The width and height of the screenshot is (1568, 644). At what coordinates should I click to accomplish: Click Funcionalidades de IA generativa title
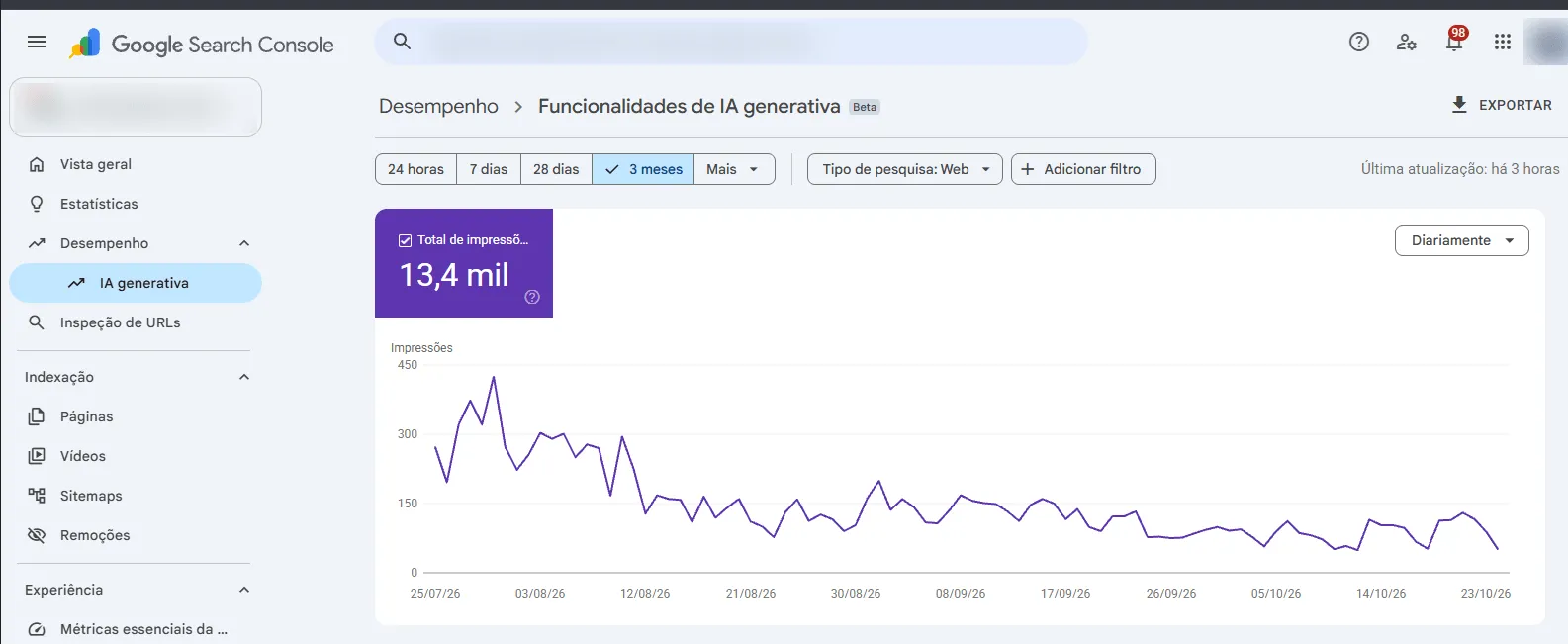pyautogui.click(x=690, y=107)
